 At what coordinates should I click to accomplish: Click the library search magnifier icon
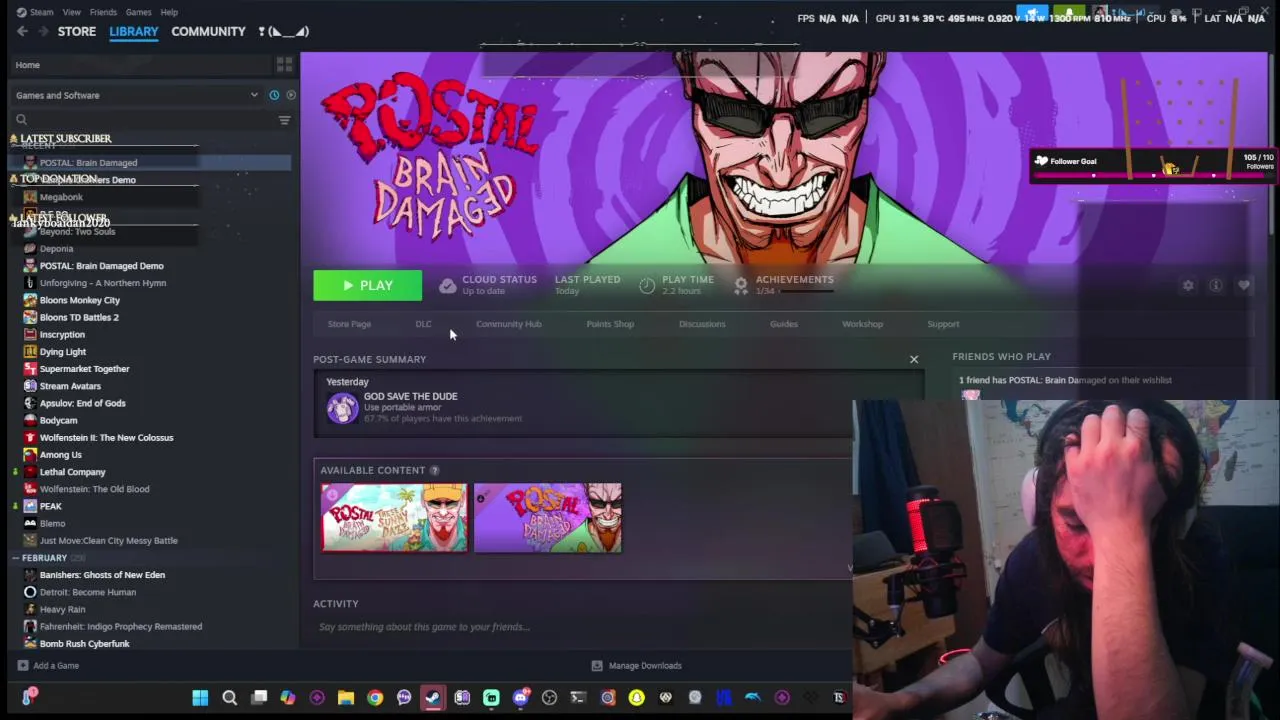click(21, 120)
